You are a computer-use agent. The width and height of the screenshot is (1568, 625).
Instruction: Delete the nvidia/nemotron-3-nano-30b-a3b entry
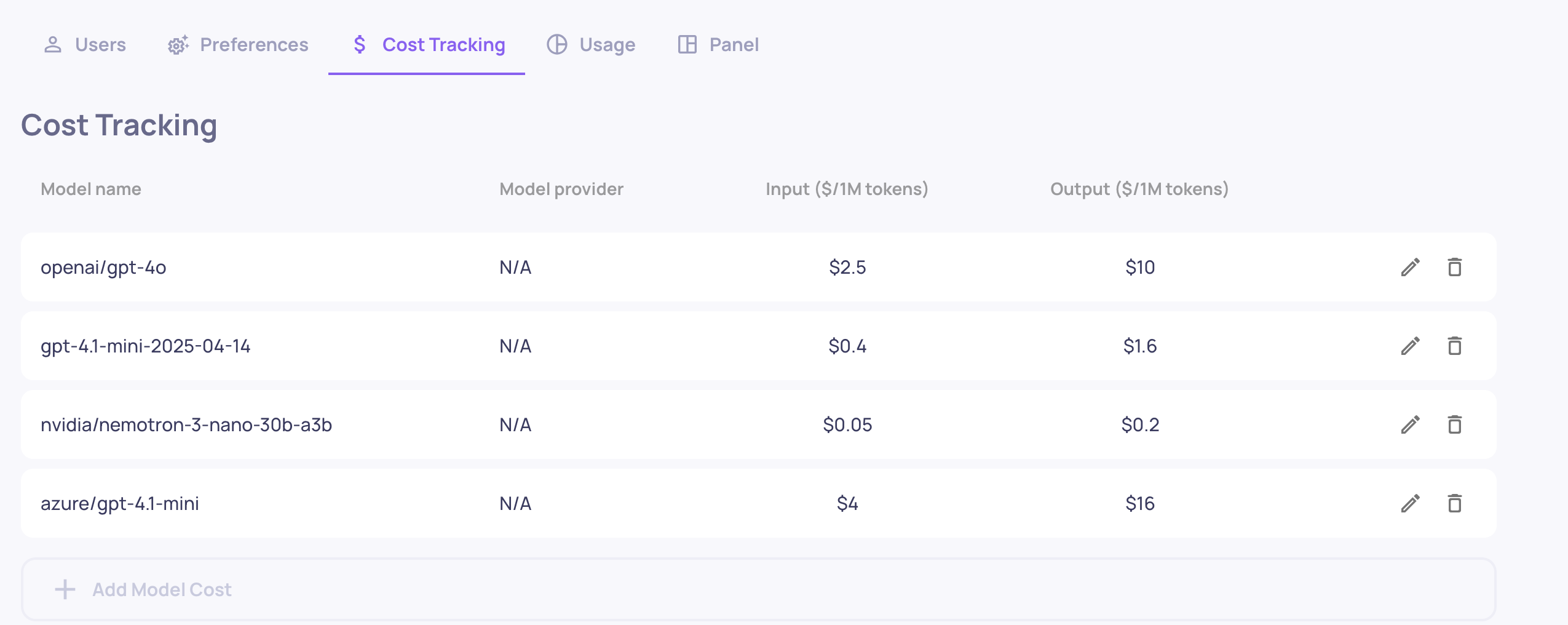[1454, 424]
